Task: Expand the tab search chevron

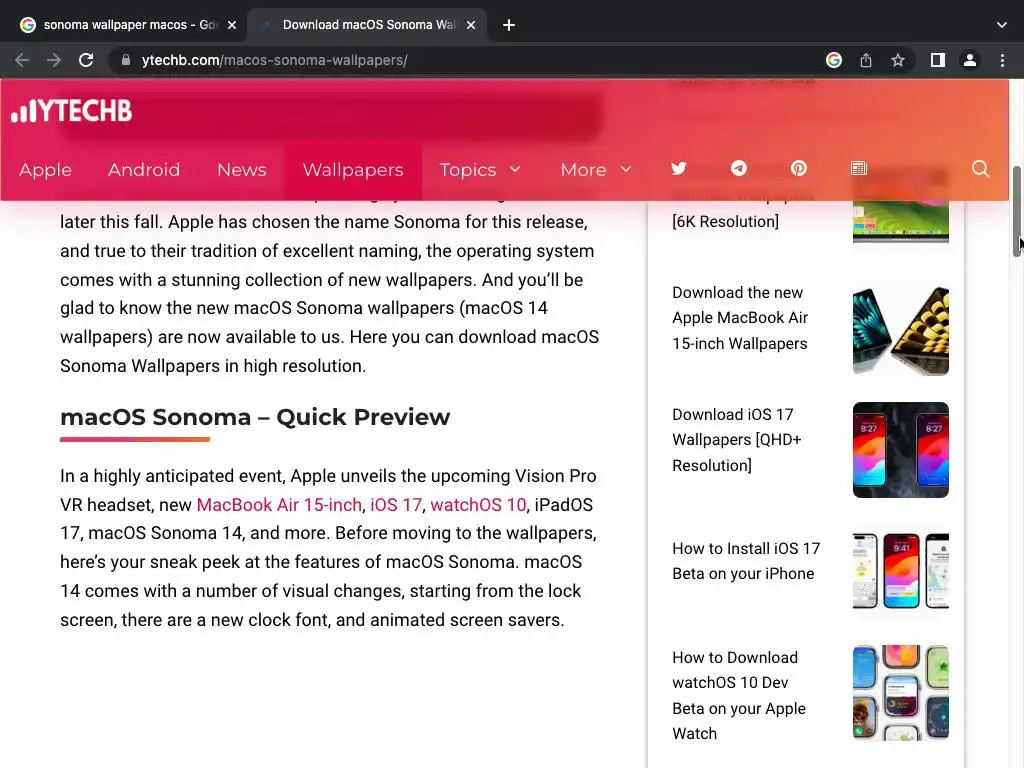Action: 1002,25
